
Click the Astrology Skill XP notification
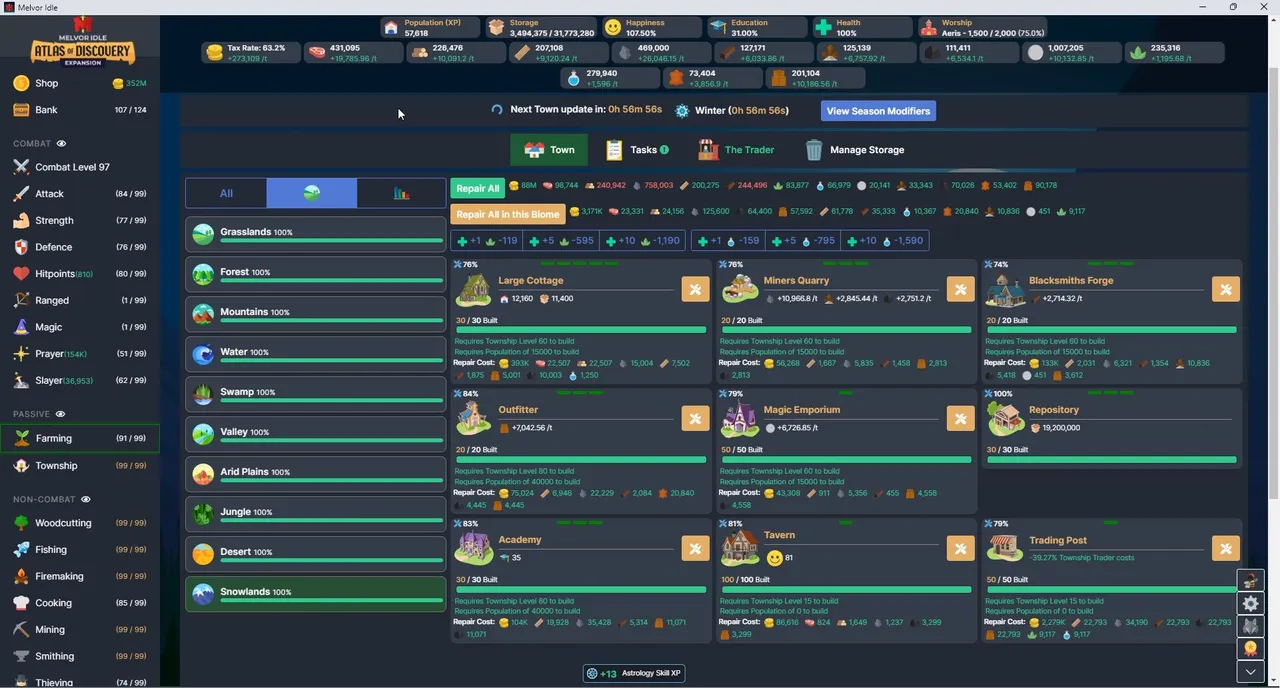pos(635,673)
